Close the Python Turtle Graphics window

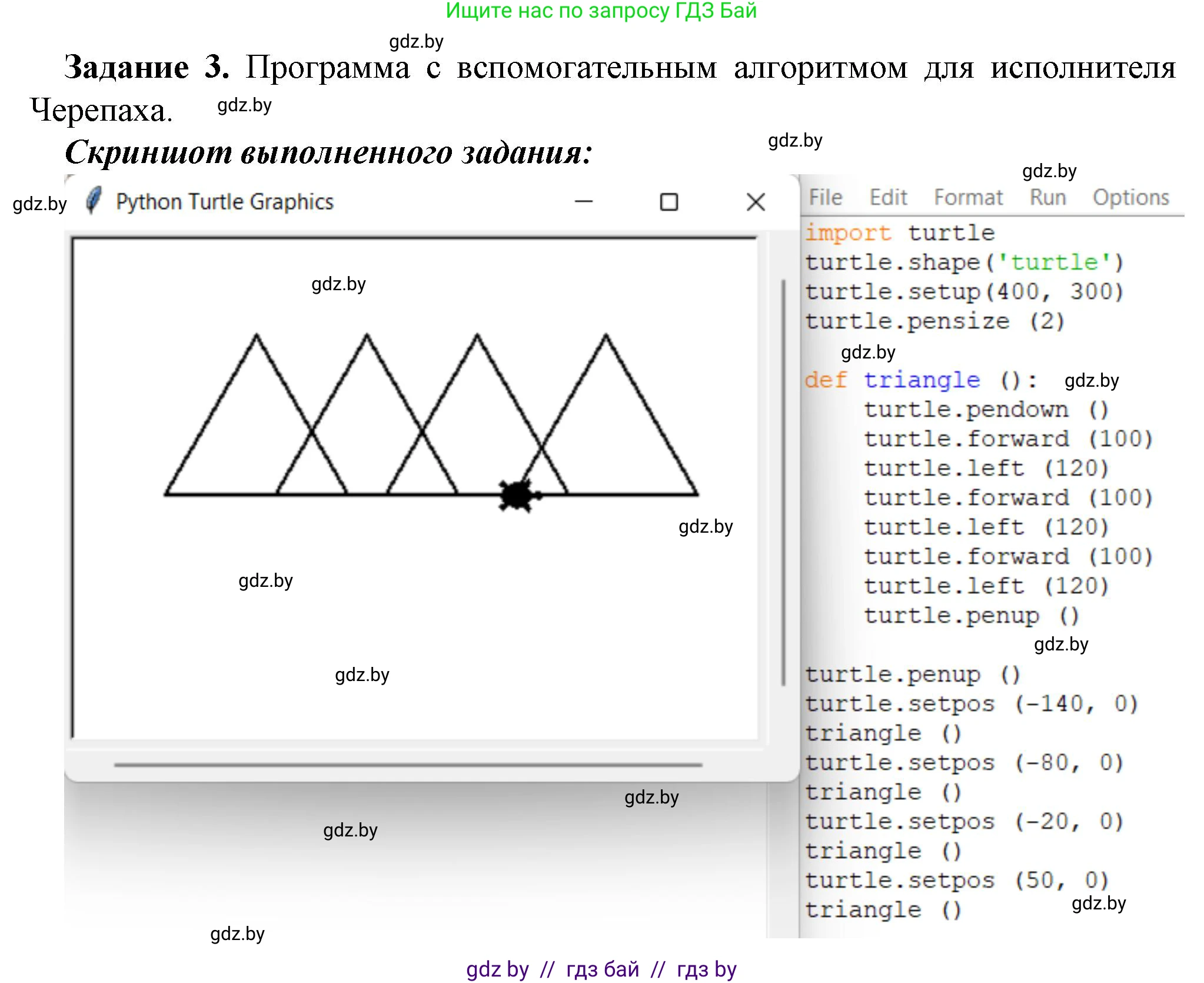[756, 202]
